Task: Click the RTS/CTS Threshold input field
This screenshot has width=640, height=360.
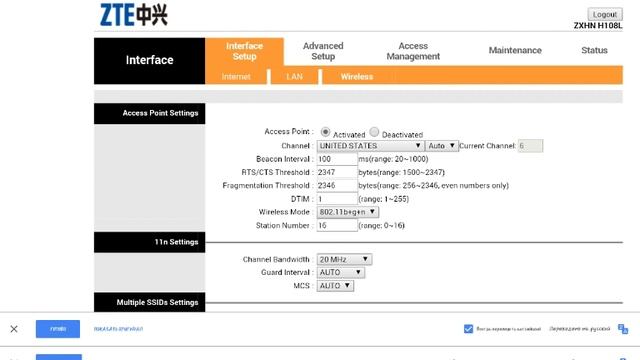Action: click(x=337, y=172)
